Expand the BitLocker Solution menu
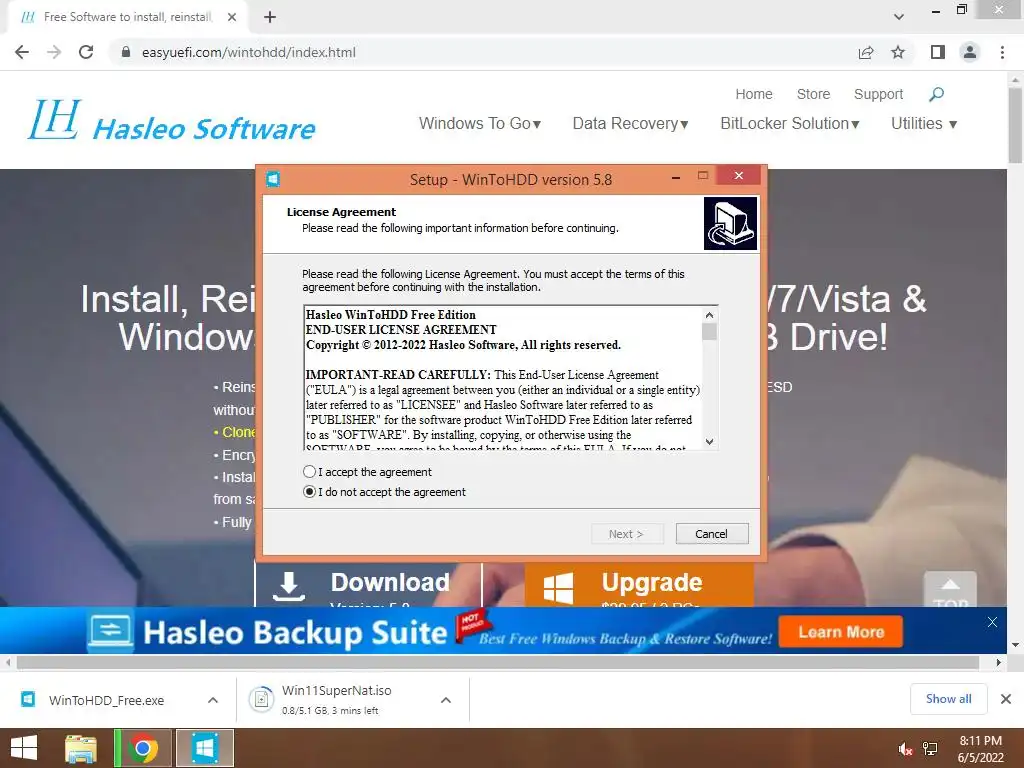1024x768 pixels. click(x=790, y=123)
